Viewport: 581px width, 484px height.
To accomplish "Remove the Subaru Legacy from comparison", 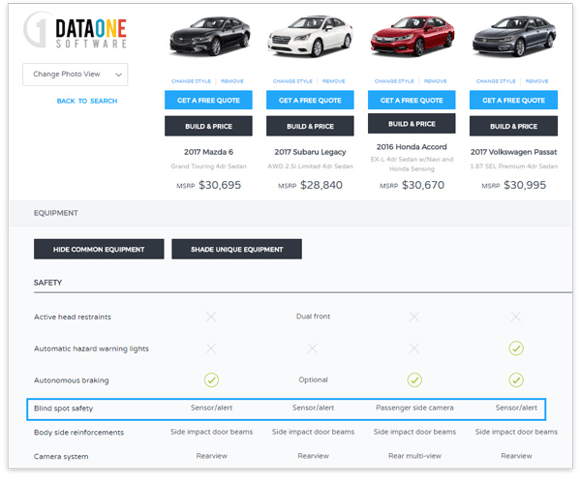I will [x=334, y=81].
